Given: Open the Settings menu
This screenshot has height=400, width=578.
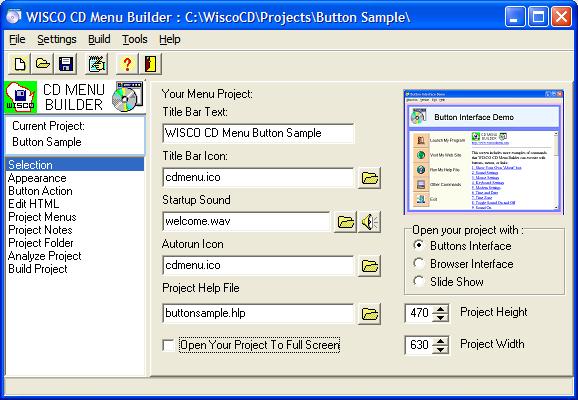Looking at the screenshot, I should pos(57,39).
